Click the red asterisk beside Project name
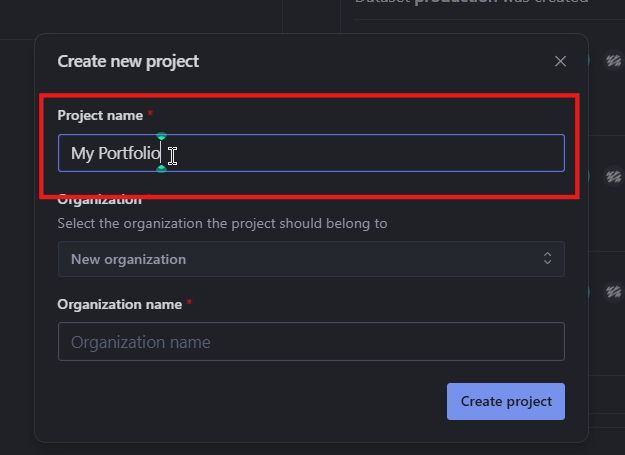The height and width of the screenshot is (455, 625). point(150,114)
